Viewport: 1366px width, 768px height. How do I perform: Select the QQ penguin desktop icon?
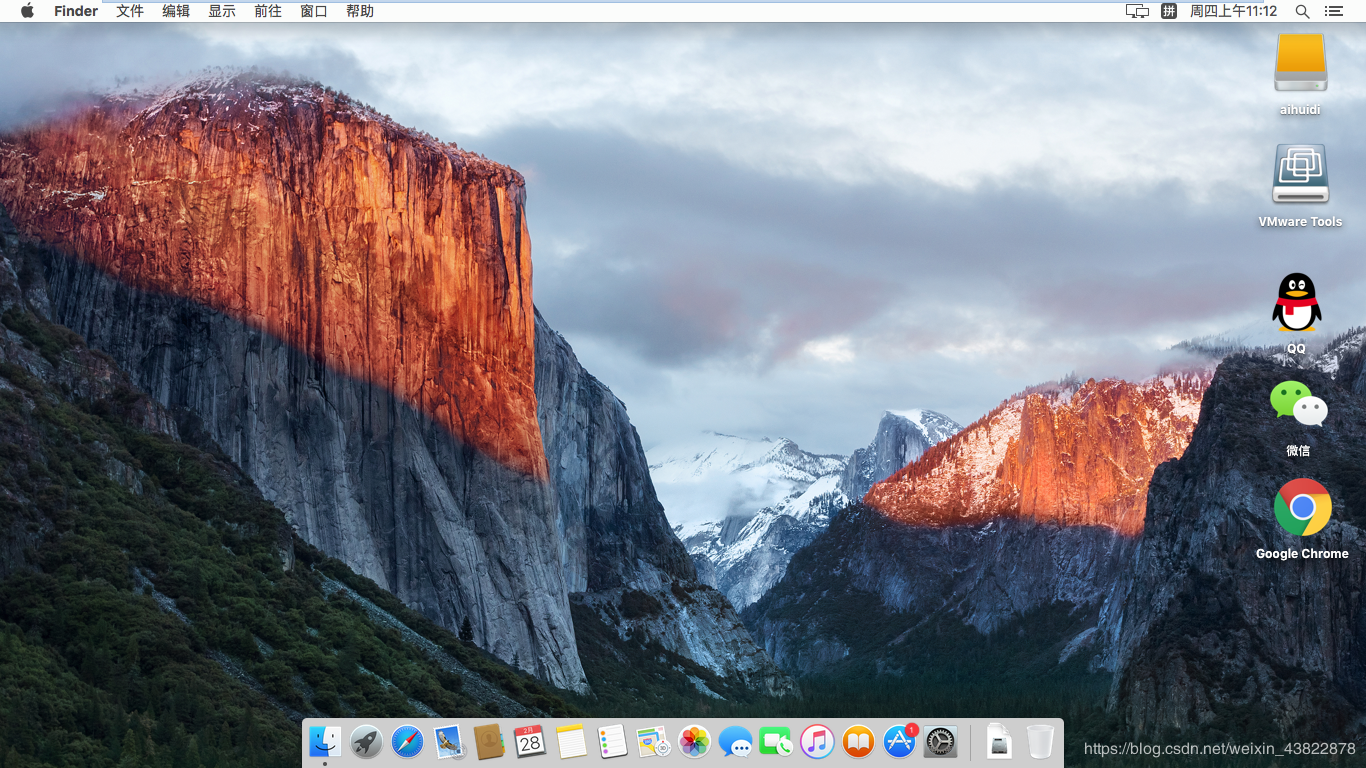pos(1297,303)
